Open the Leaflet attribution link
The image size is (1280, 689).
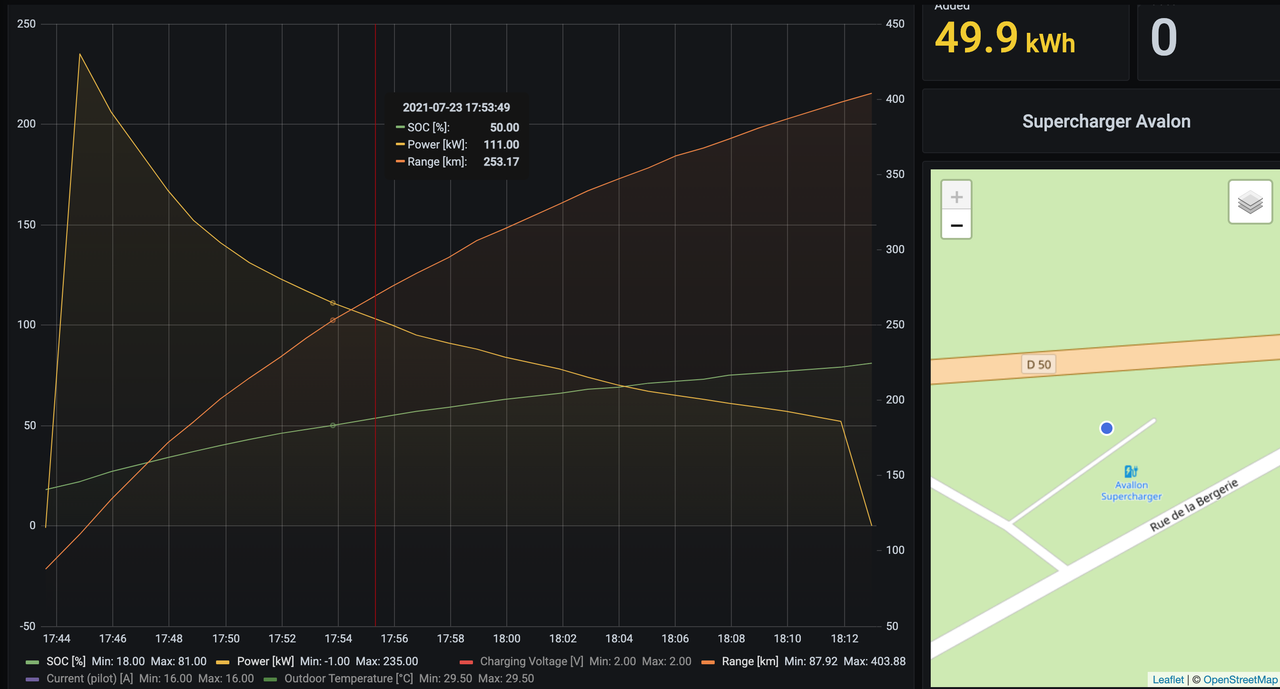tap(1168, 680)
